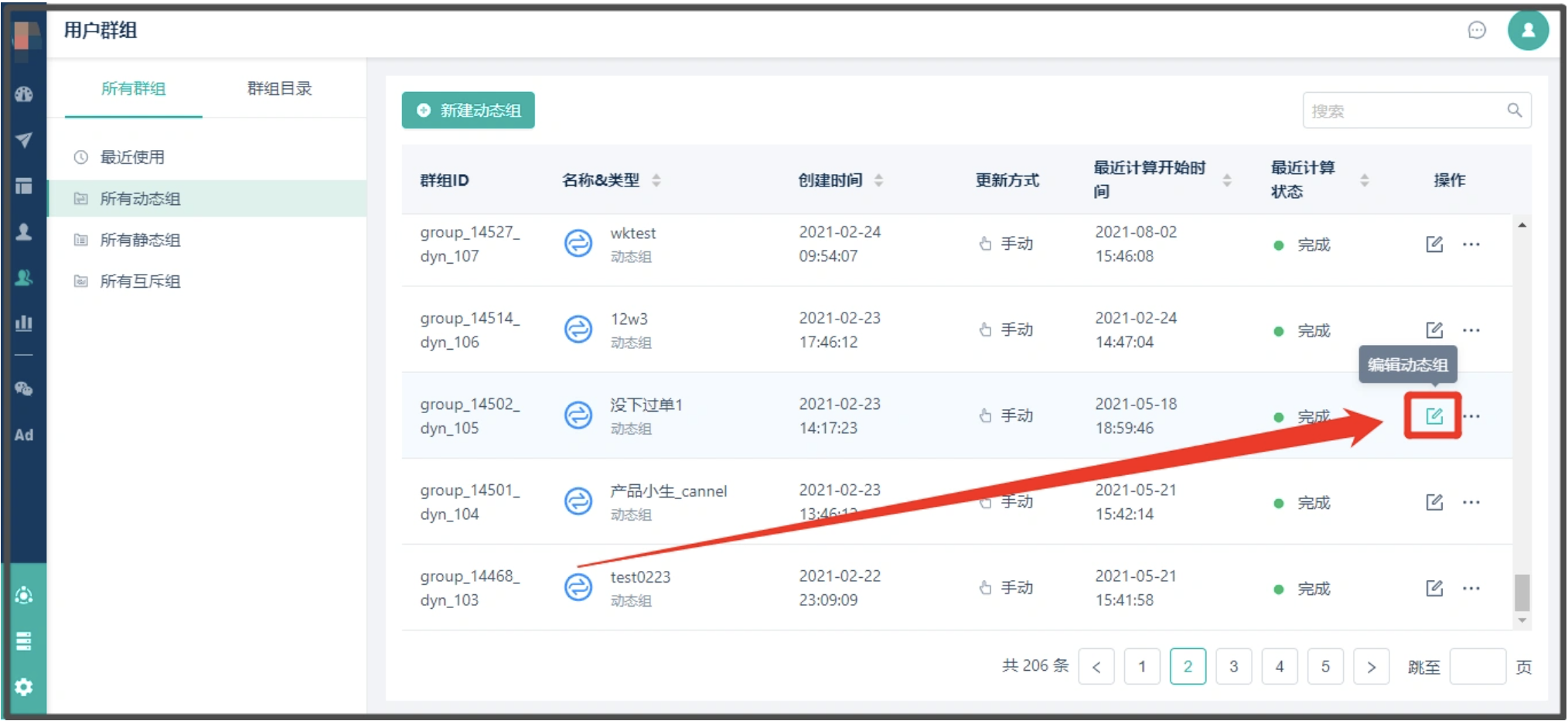Click scrollbar down arrow of table

pos(1522,620)
